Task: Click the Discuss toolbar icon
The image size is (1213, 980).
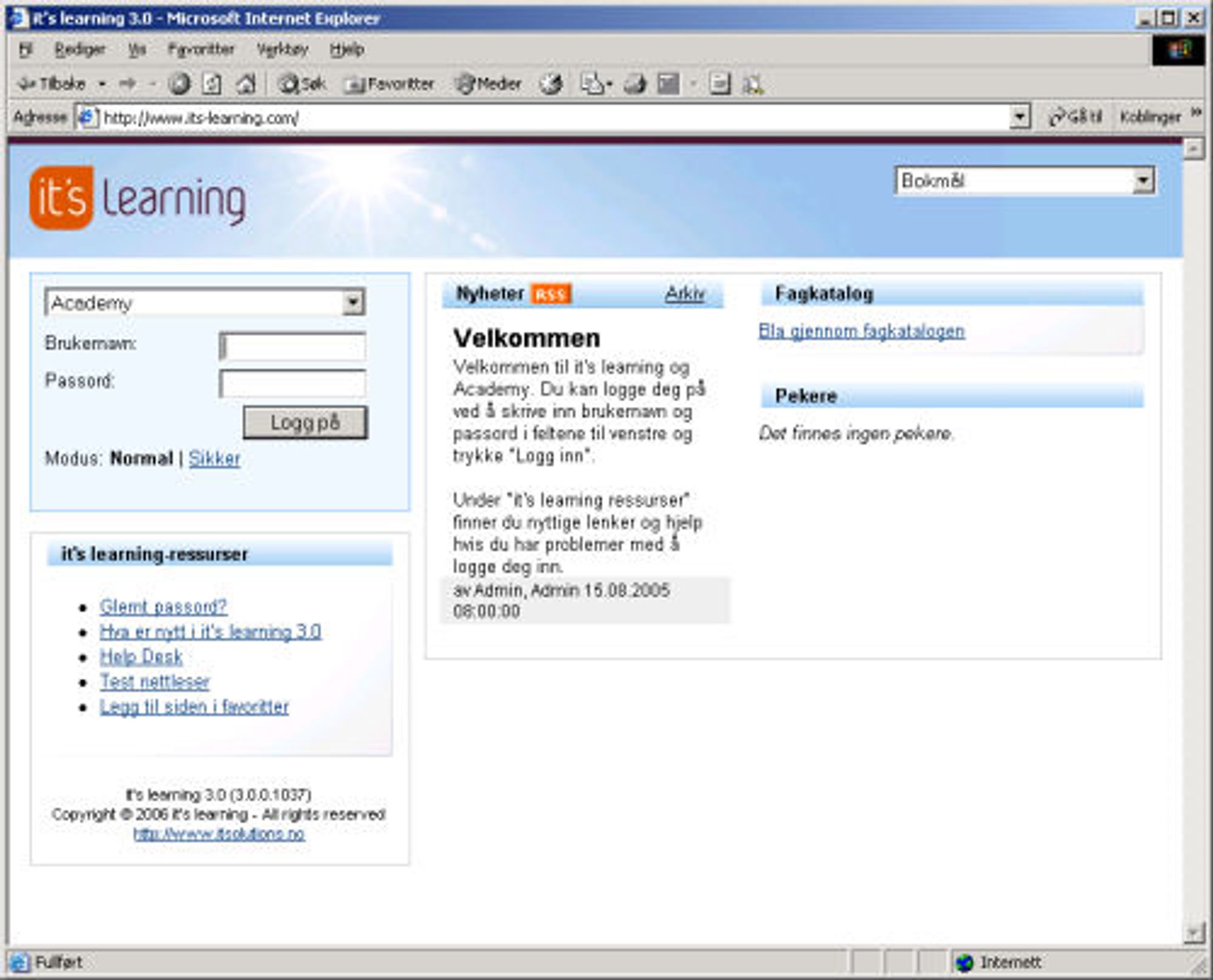Action: tap(719, 84)
